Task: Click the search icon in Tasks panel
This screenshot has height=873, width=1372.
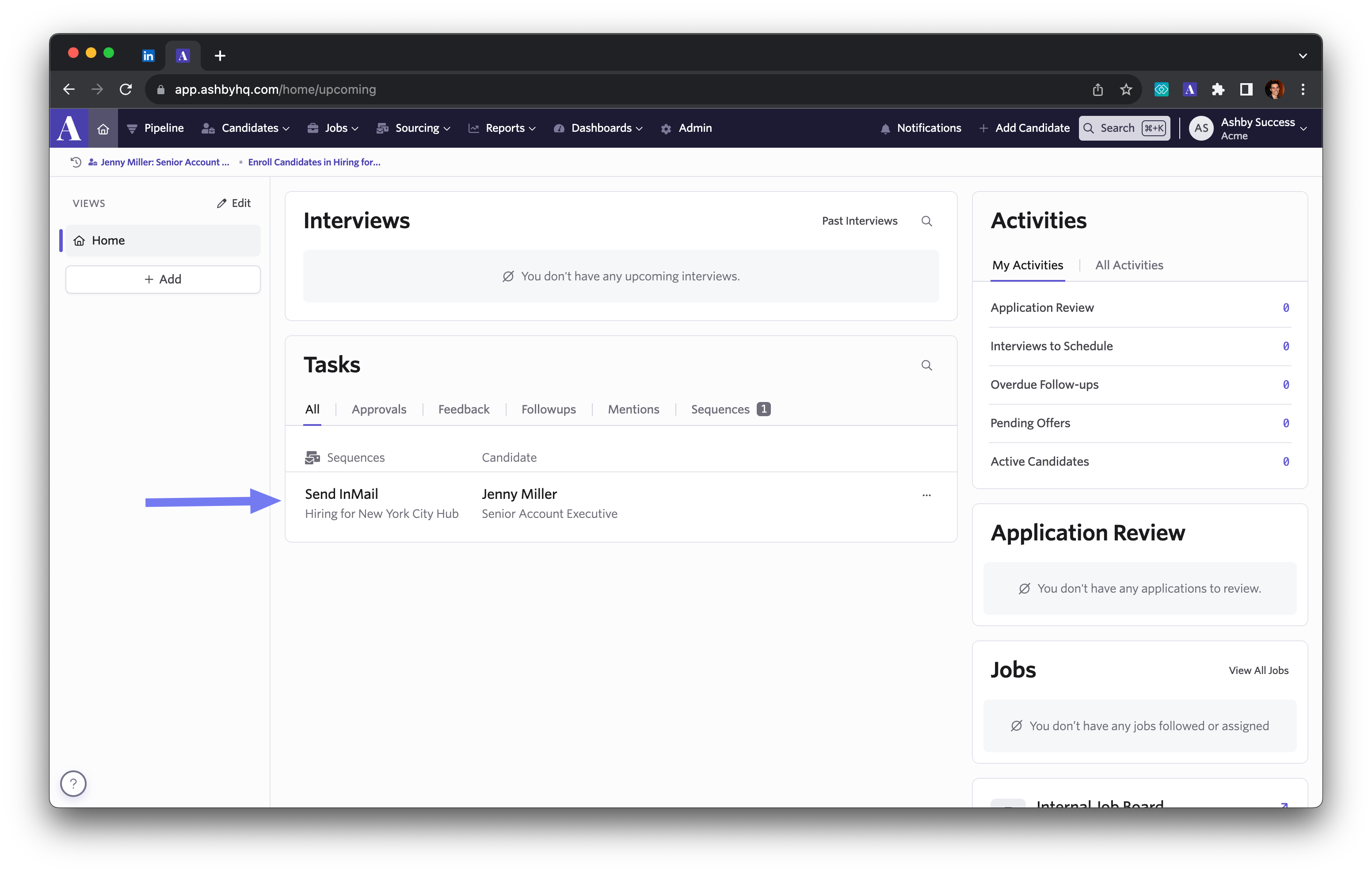Action: 926,365
